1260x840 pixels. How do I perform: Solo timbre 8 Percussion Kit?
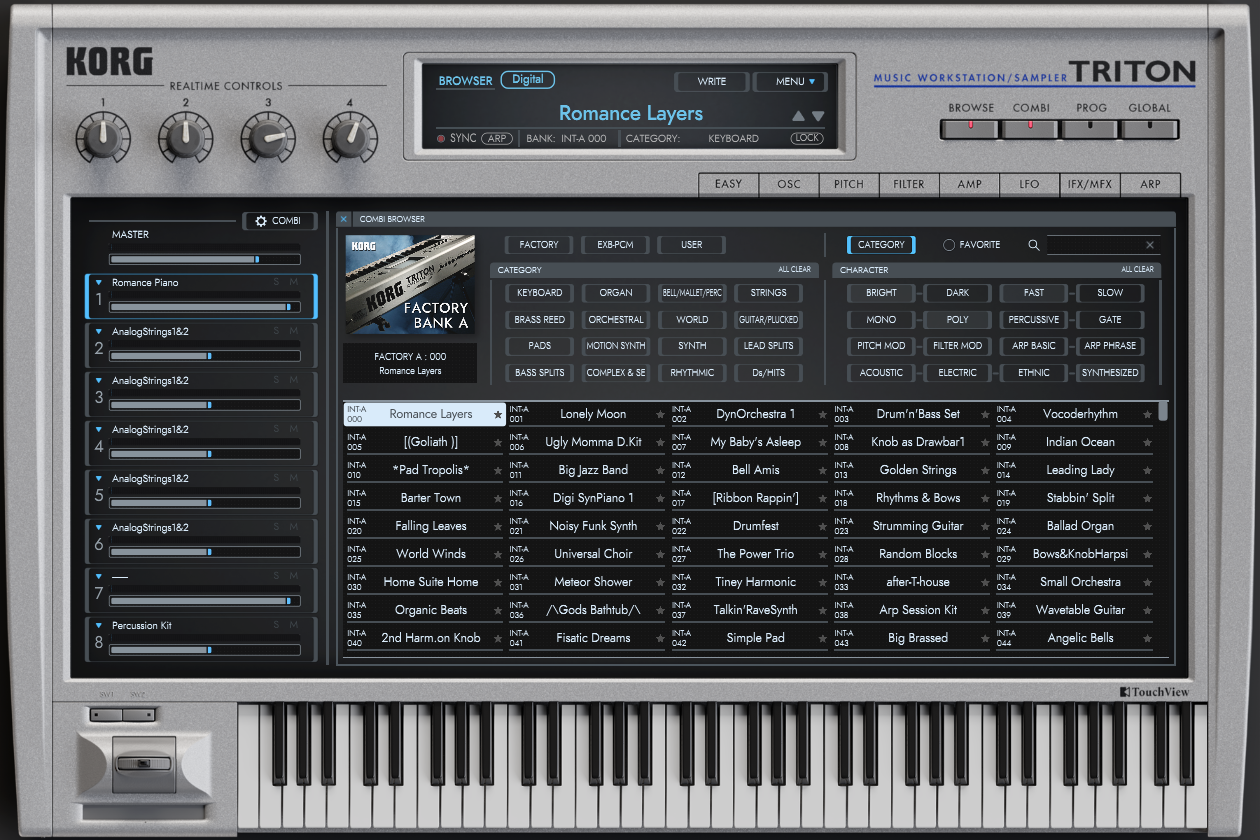277,626
